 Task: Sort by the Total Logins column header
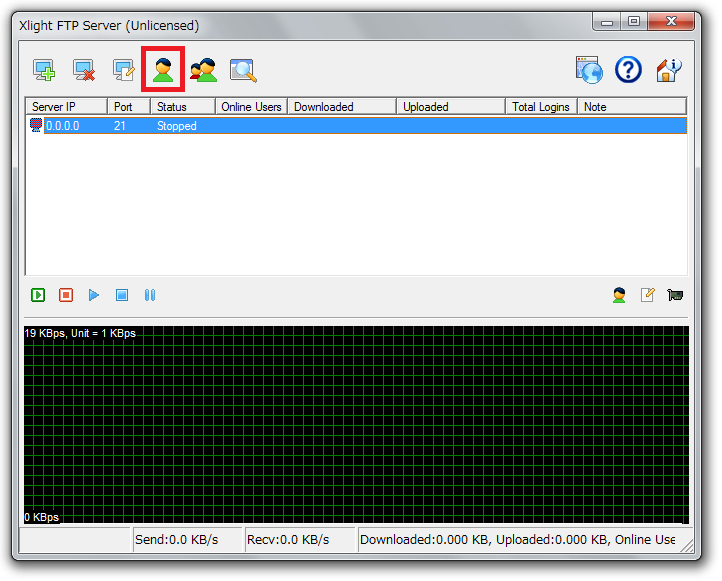542,107
